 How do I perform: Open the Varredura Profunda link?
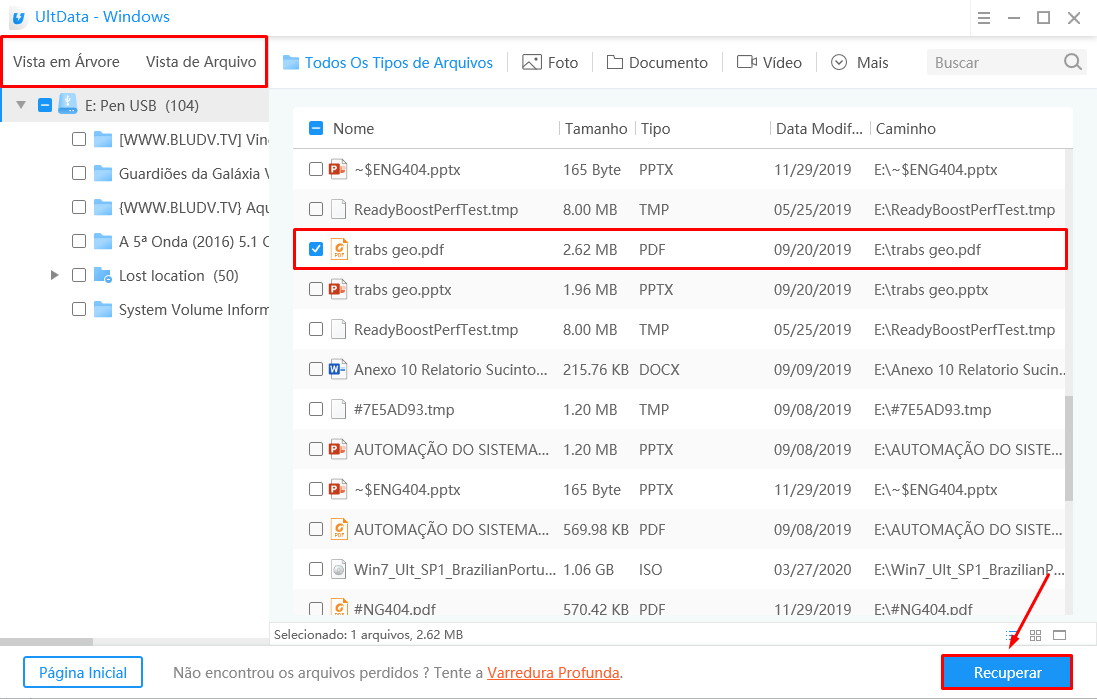click(x=553, y=673)
